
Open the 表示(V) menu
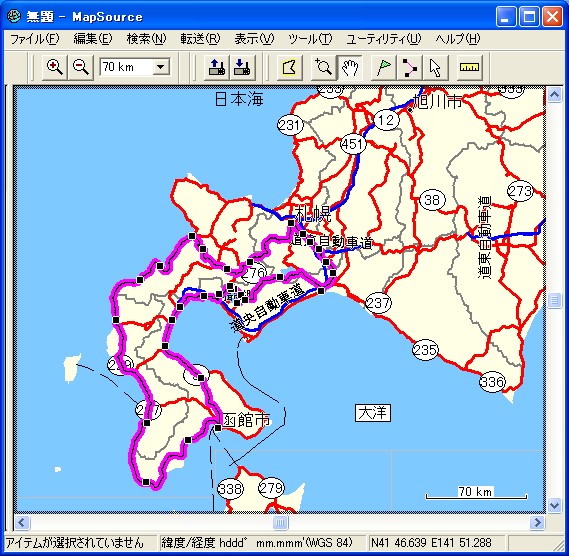click(254, 39)
